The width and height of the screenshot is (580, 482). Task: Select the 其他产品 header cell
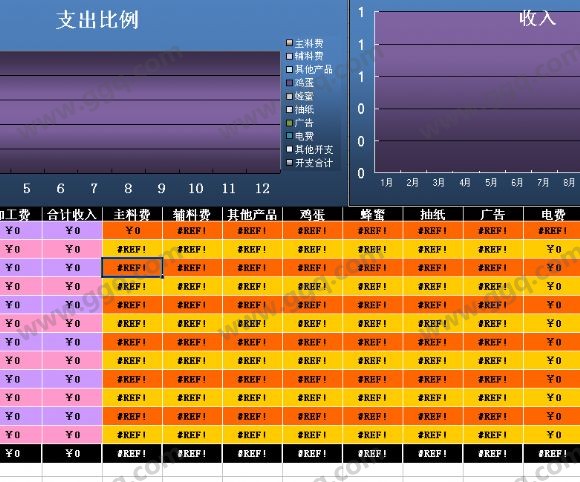coord(252,215)
